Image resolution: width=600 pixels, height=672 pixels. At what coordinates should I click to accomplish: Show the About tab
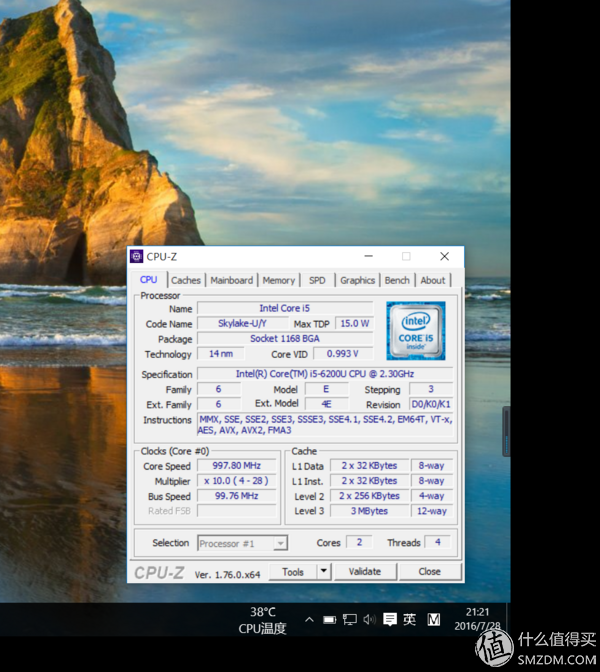(x=433, y=280)
